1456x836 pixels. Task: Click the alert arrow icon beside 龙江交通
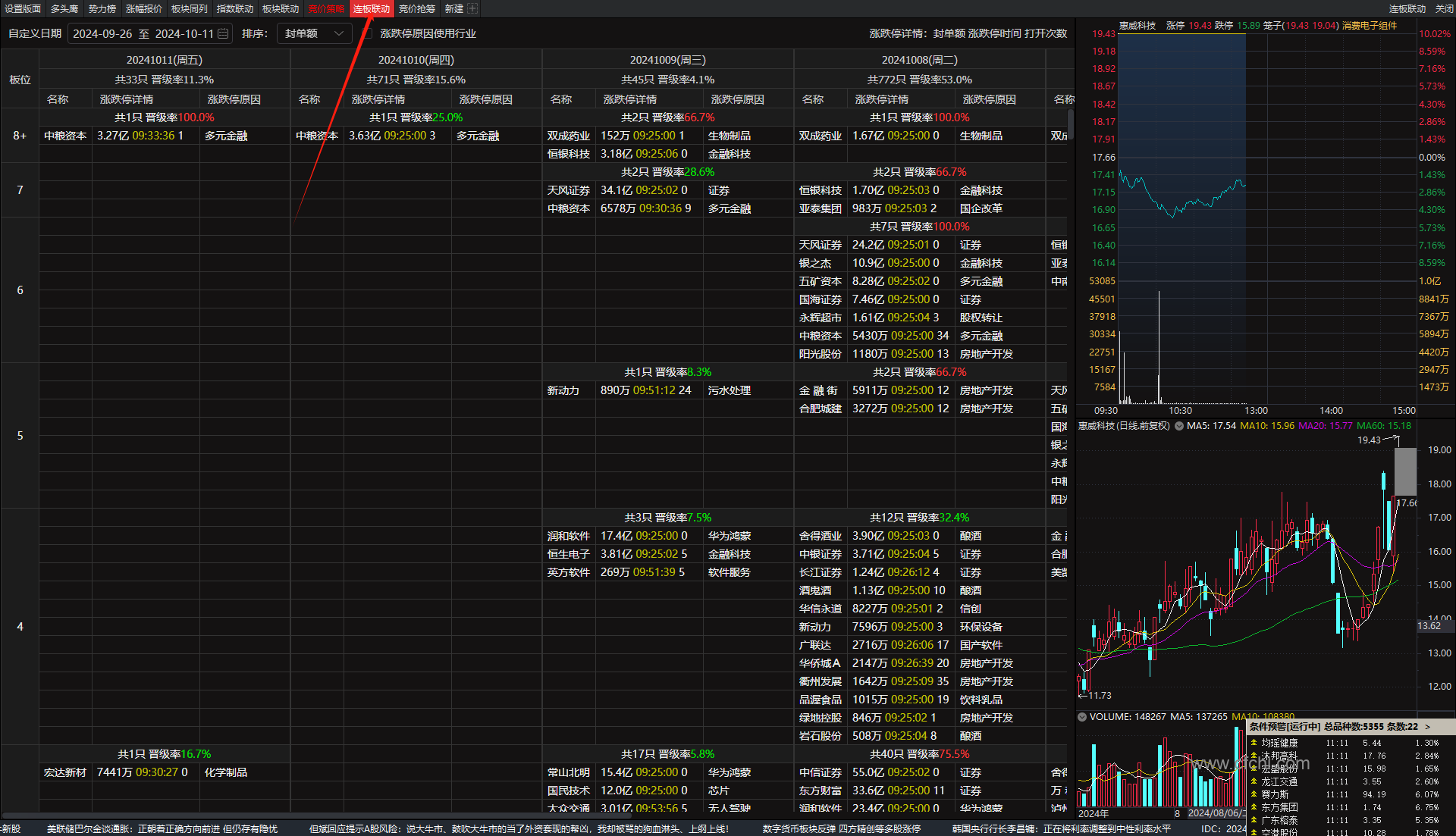click(x=1254, y=781)
